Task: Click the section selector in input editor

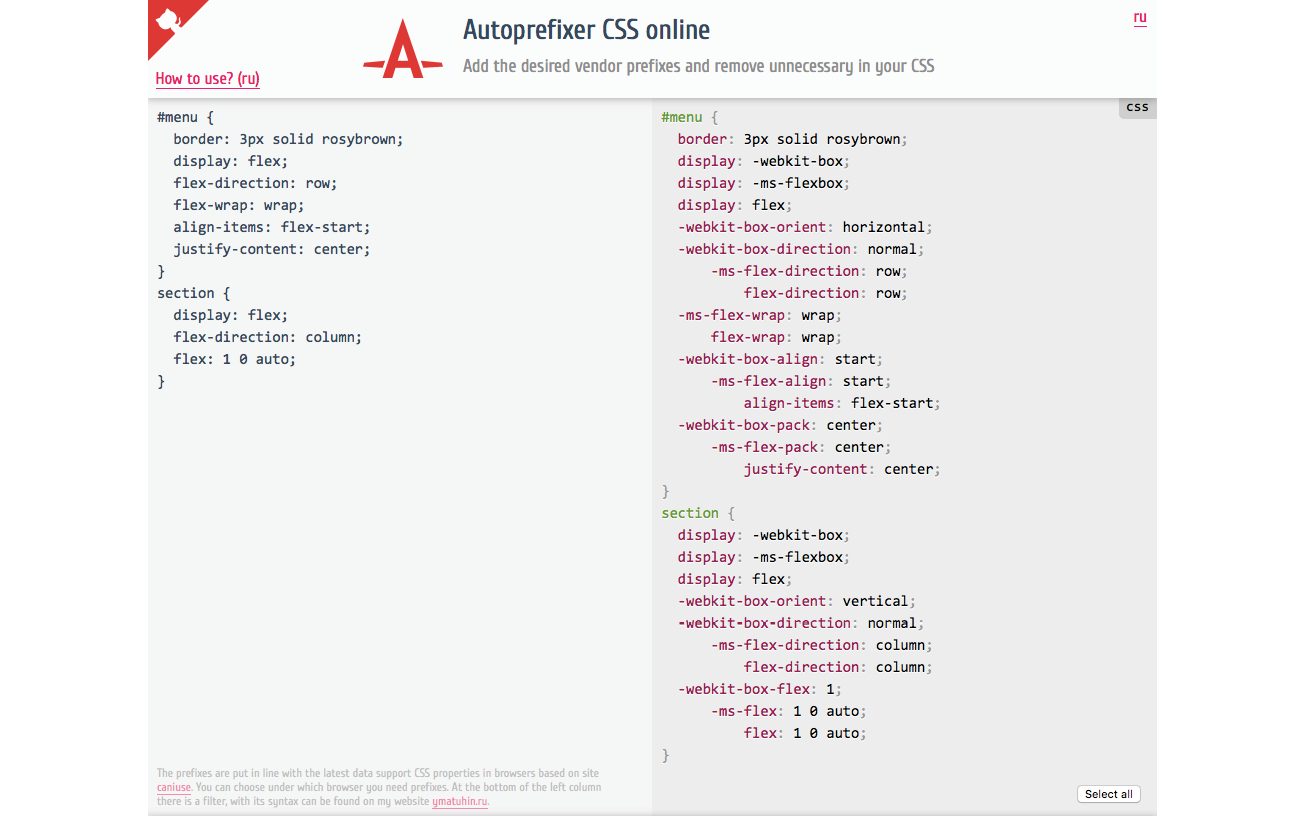Action: point(186,293)
